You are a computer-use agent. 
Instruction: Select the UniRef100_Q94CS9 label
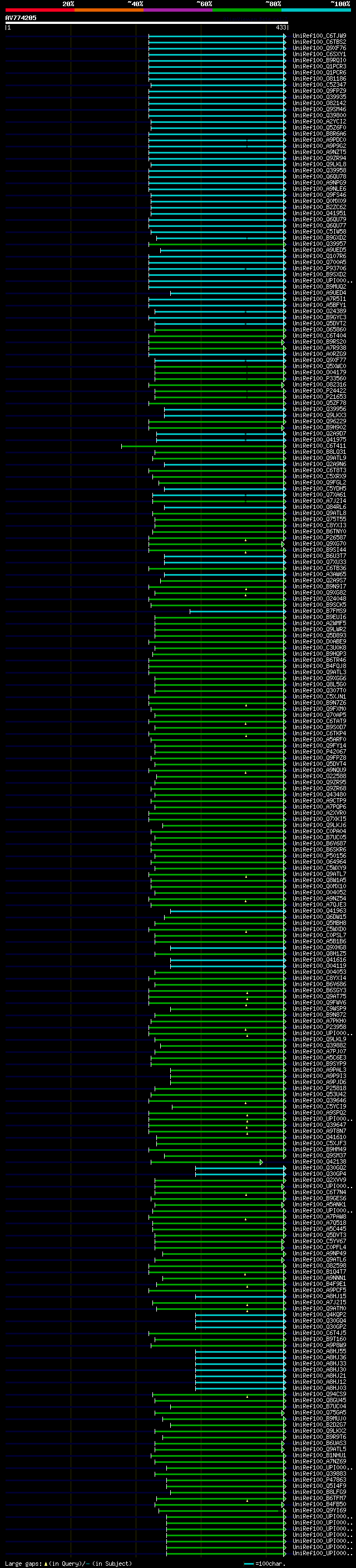click(x=319, y=1394)
